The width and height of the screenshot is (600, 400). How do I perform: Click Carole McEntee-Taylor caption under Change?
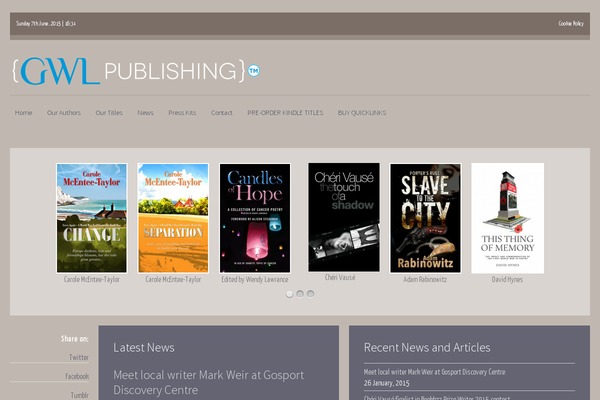tap(91, 279)
